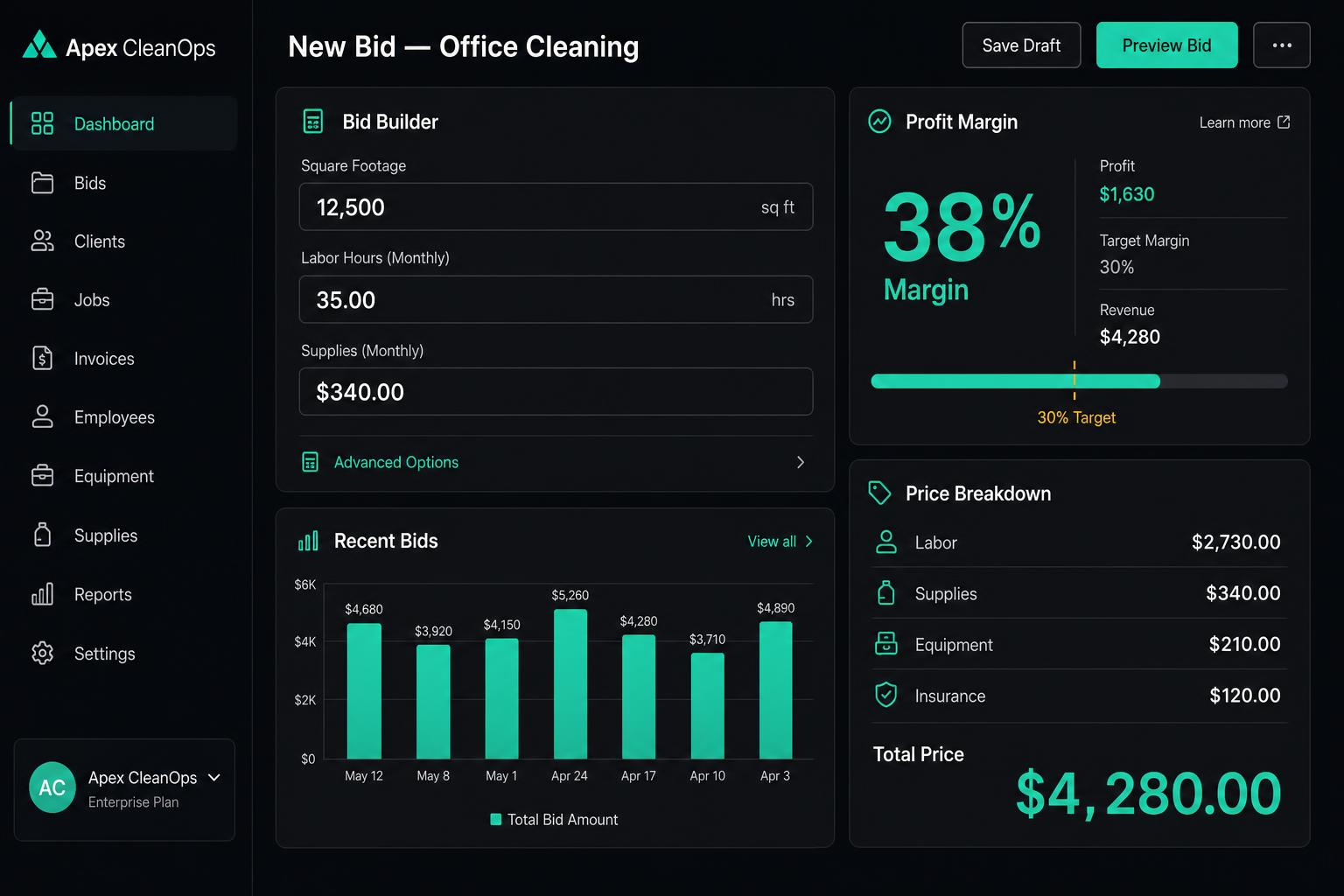Click the Advanced Options calculator icon
1344x896 pixels.
click(310, 462)
